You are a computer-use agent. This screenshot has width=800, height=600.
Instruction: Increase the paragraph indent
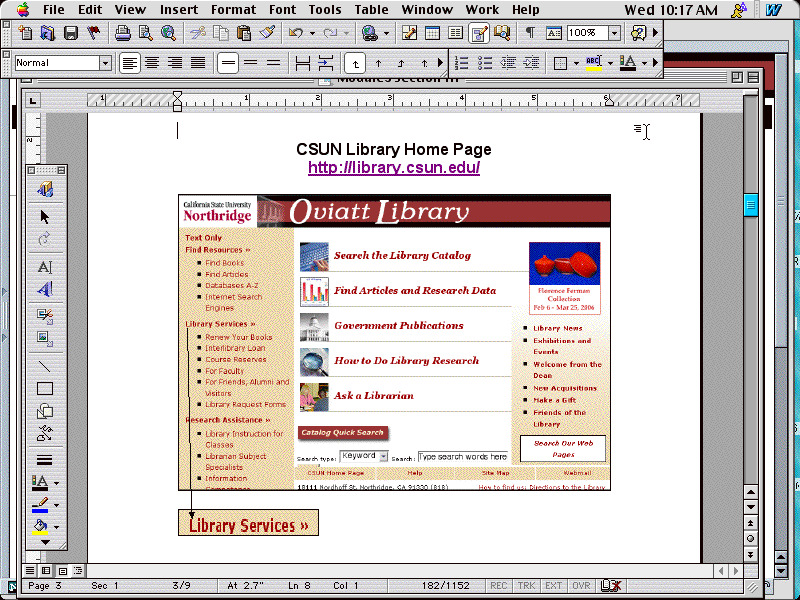(531, 63)
